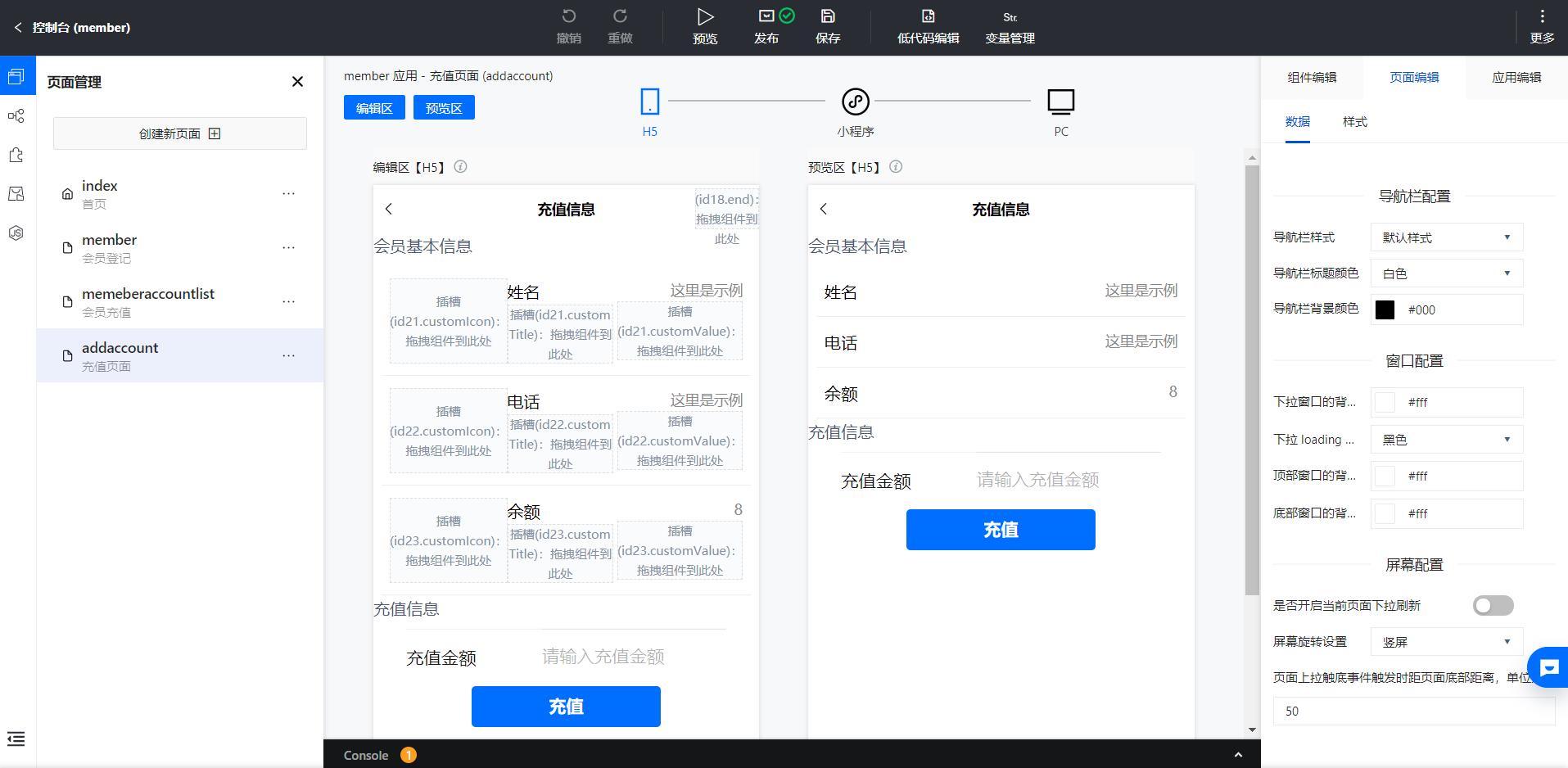Click the 顶部窗口的背景 color swatch
The width and height of the screenshot is (1568, 768).
click(x=1385, y=476)
